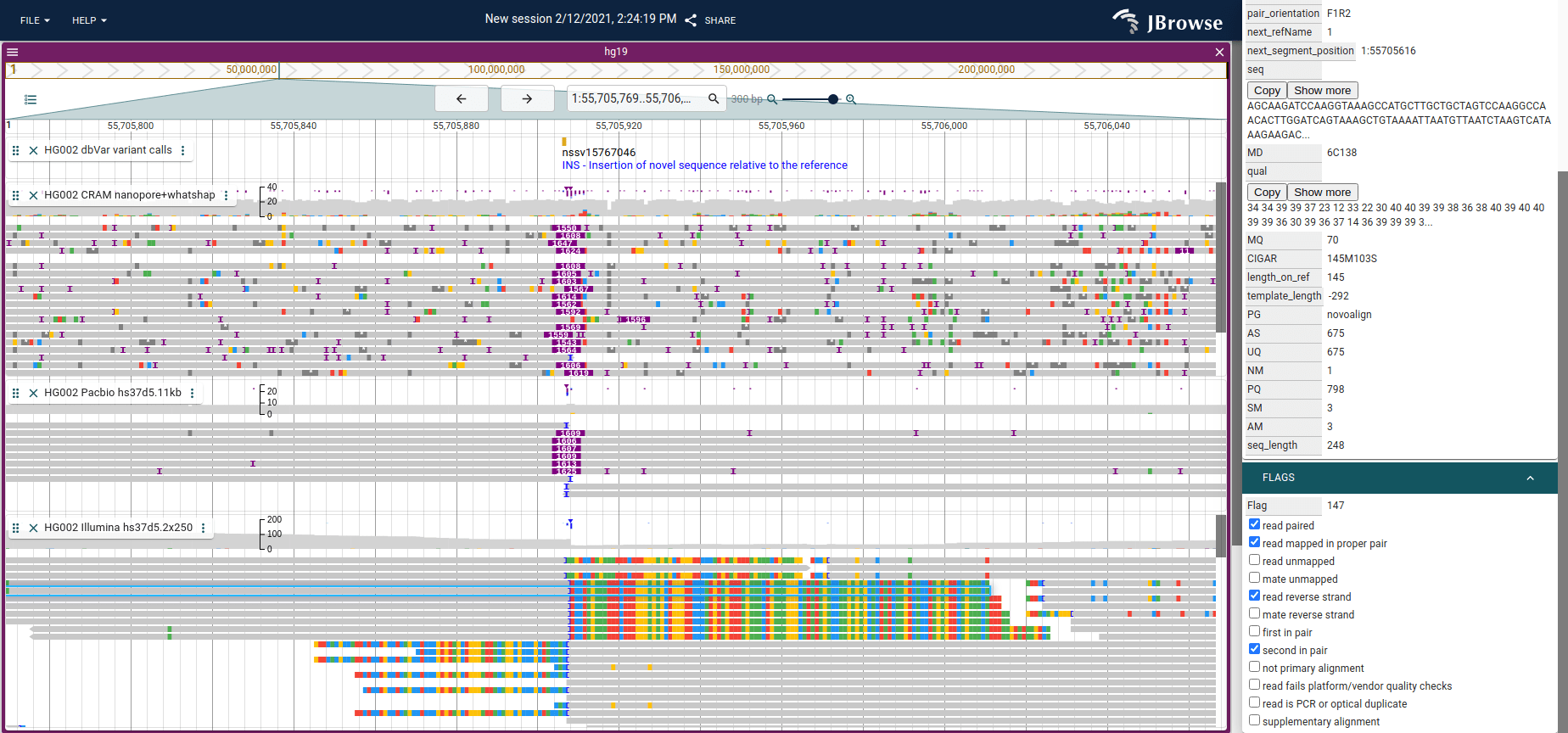This screenshot has height=733, width=1568.
Task: Show more of the seq value
Action: point(1322,91)
